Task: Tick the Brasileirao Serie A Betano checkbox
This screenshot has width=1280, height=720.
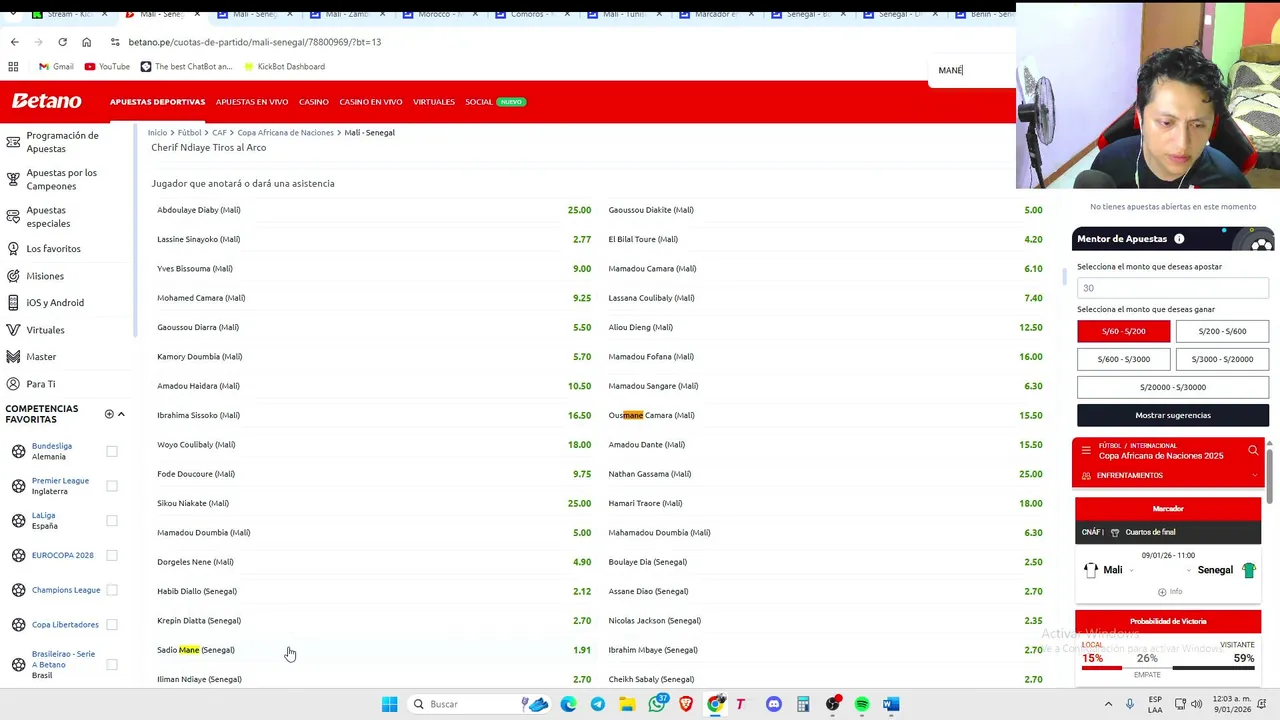Action: (112, 664)
